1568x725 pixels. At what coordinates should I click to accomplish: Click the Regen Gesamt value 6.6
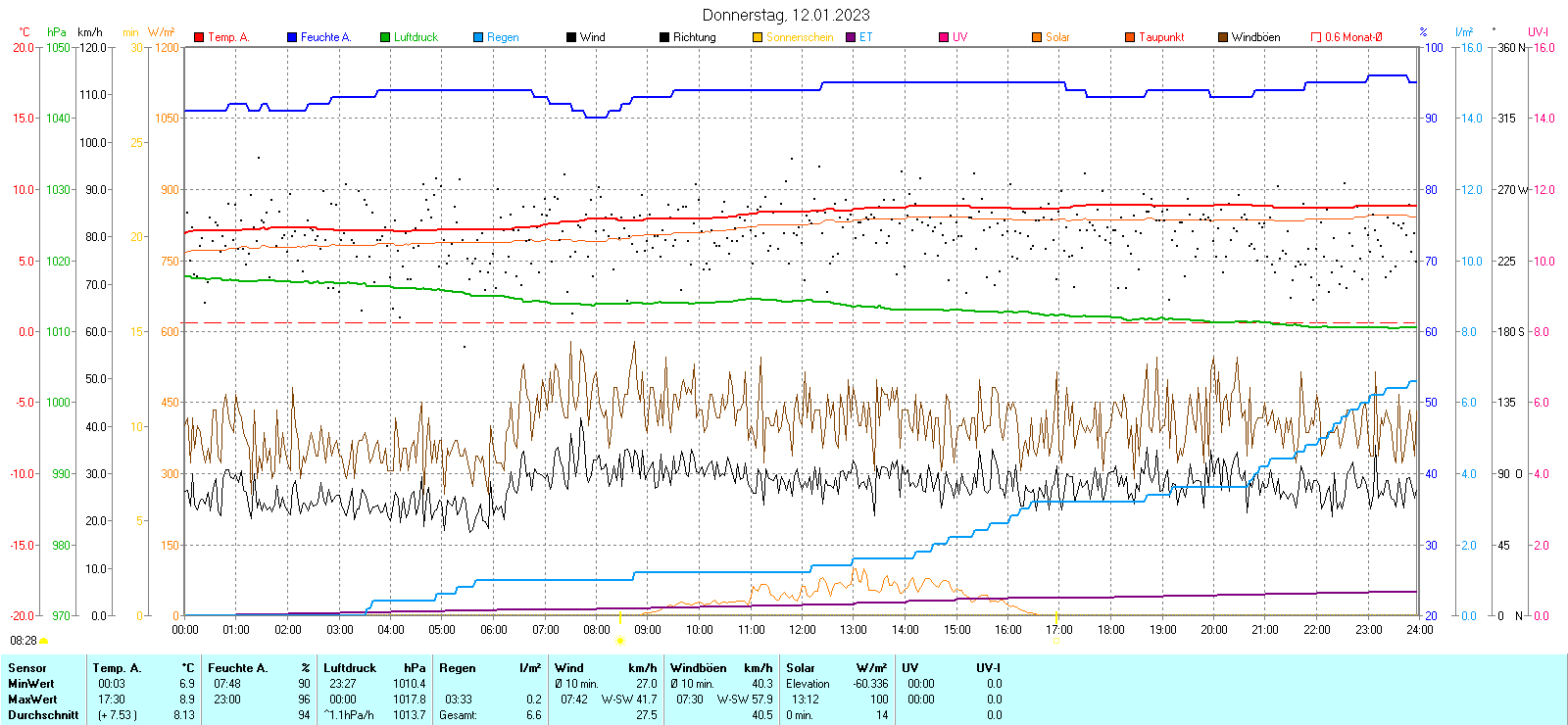click(x=533, y=715)
